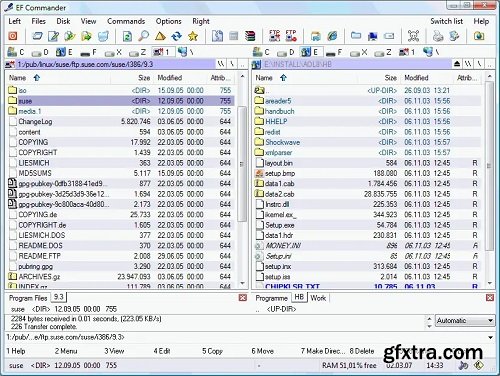Click the command line input field
The width and height of the screenshot is (500, 376).
pyautogui.click(x=245, y=337)
